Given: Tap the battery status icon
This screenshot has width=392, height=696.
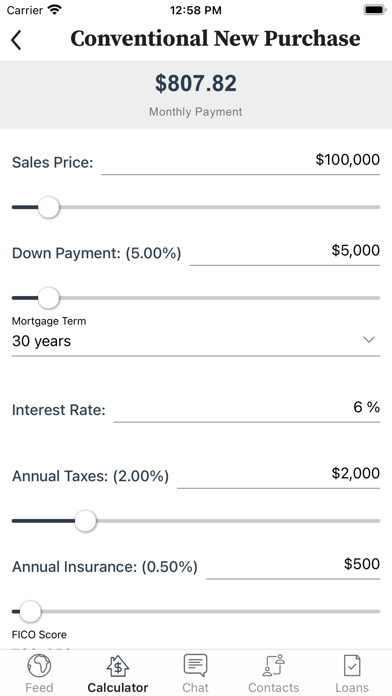Looking at the screenshot, I should tap(375, 10).
